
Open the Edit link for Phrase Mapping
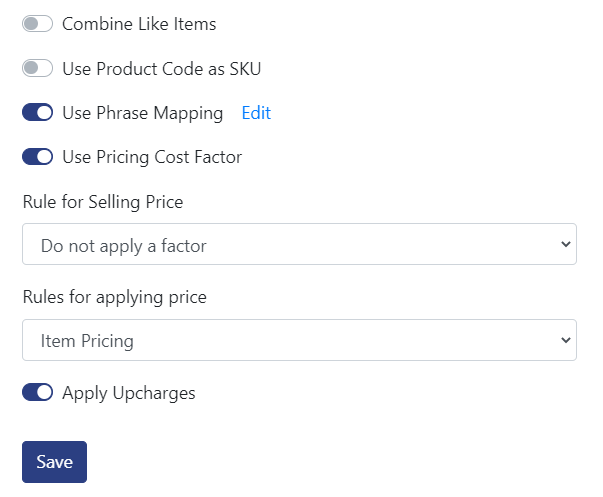pyautogui.click(x=256, y=113)
